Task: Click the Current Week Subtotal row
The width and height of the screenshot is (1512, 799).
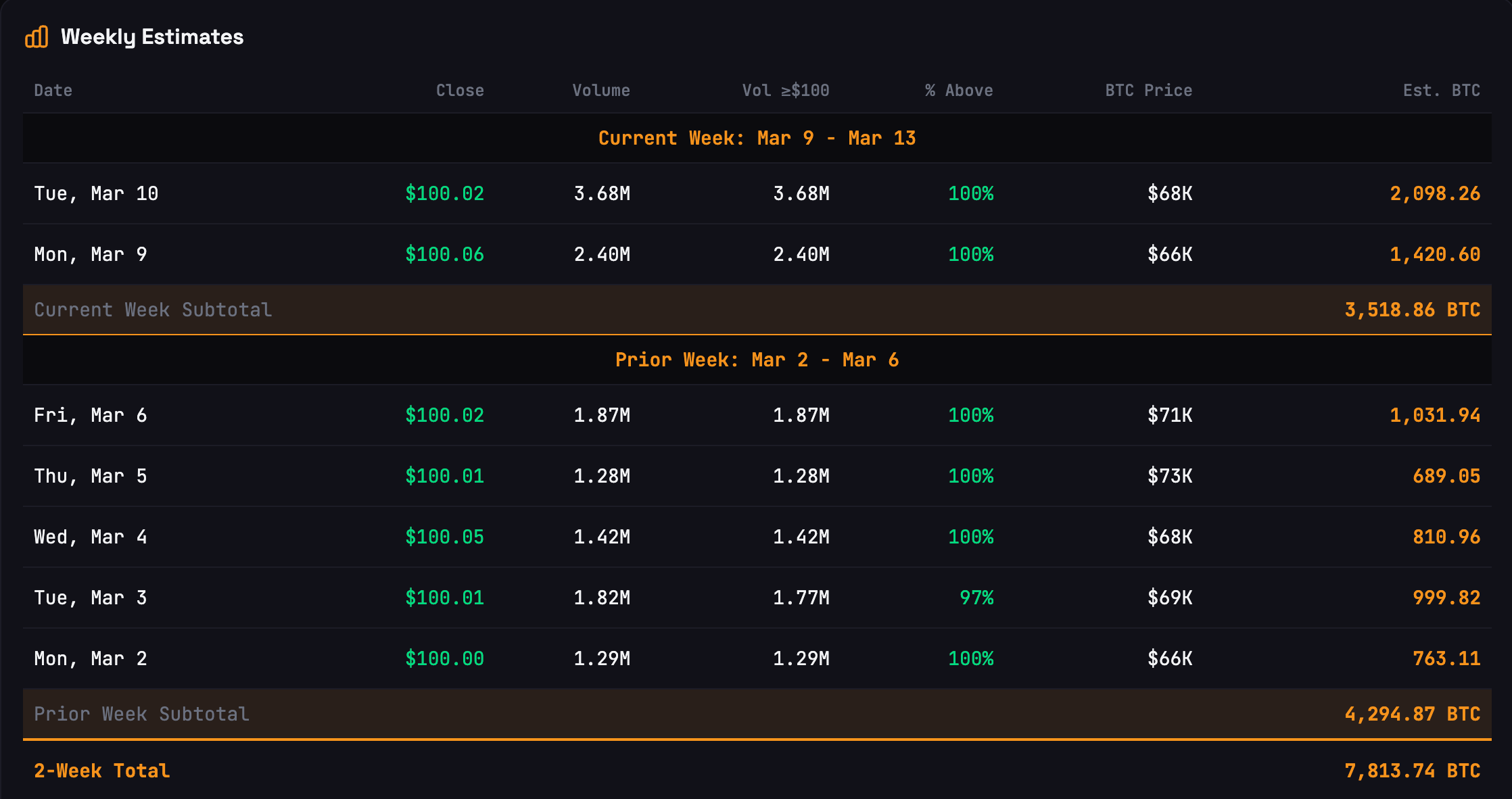Action: click(152, 309)
